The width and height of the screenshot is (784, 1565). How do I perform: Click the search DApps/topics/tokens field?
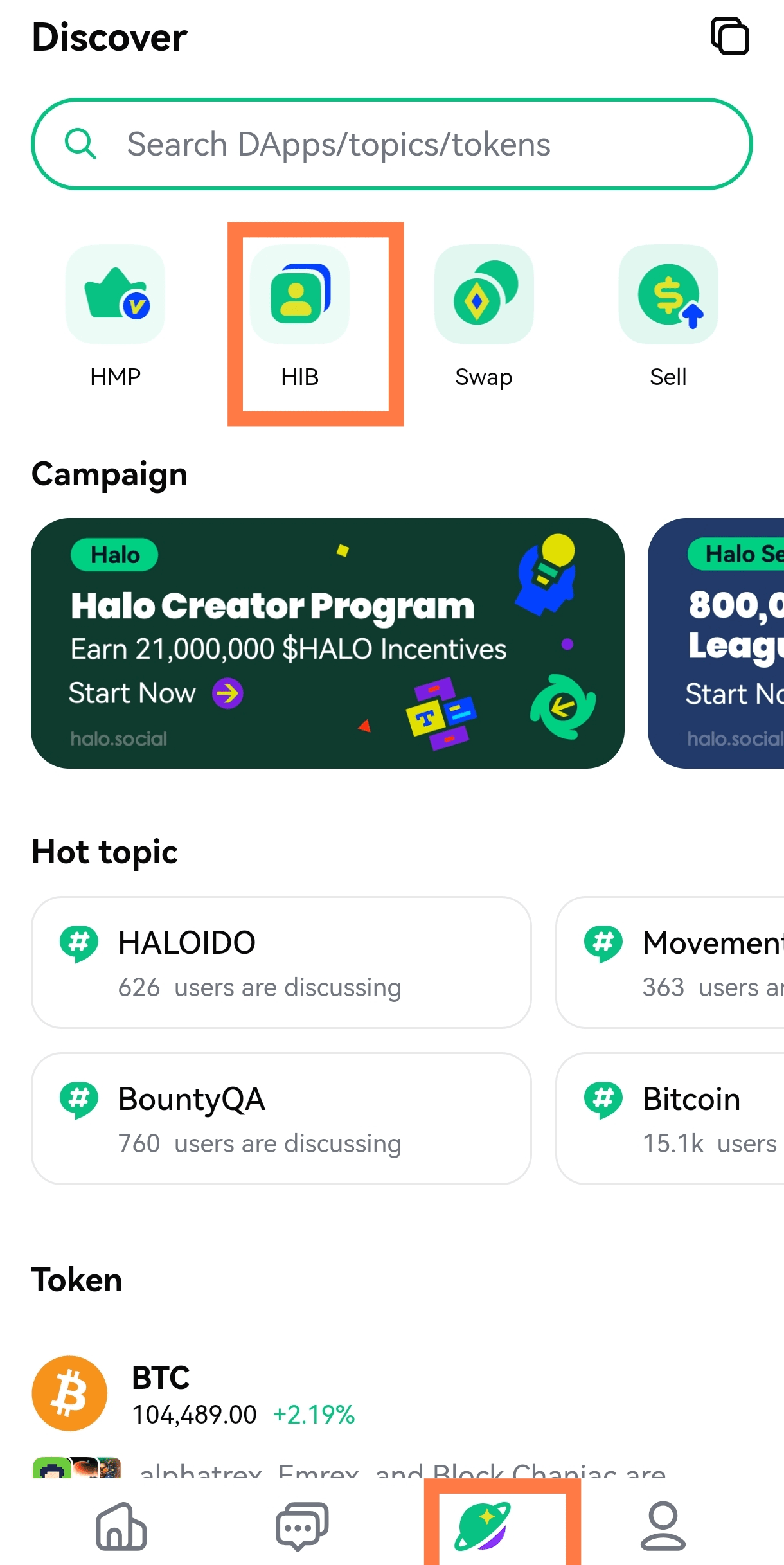[392, 144]
